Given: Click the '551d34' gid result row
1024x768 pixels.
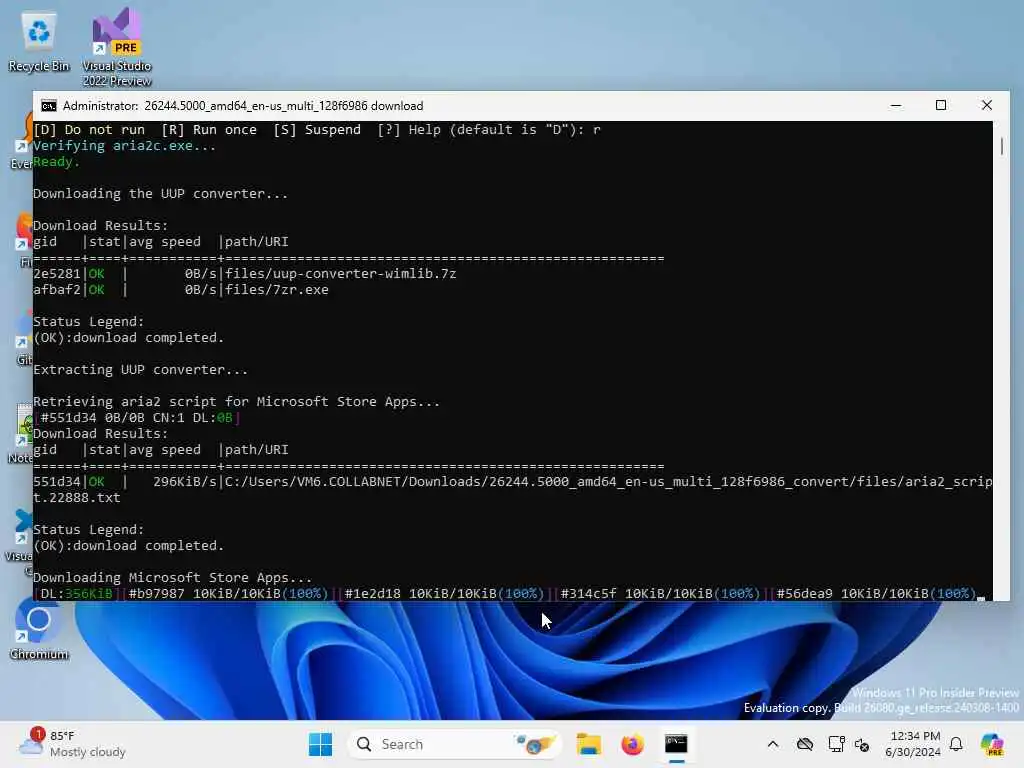Looking at the screenshot, I should point(513,490).
